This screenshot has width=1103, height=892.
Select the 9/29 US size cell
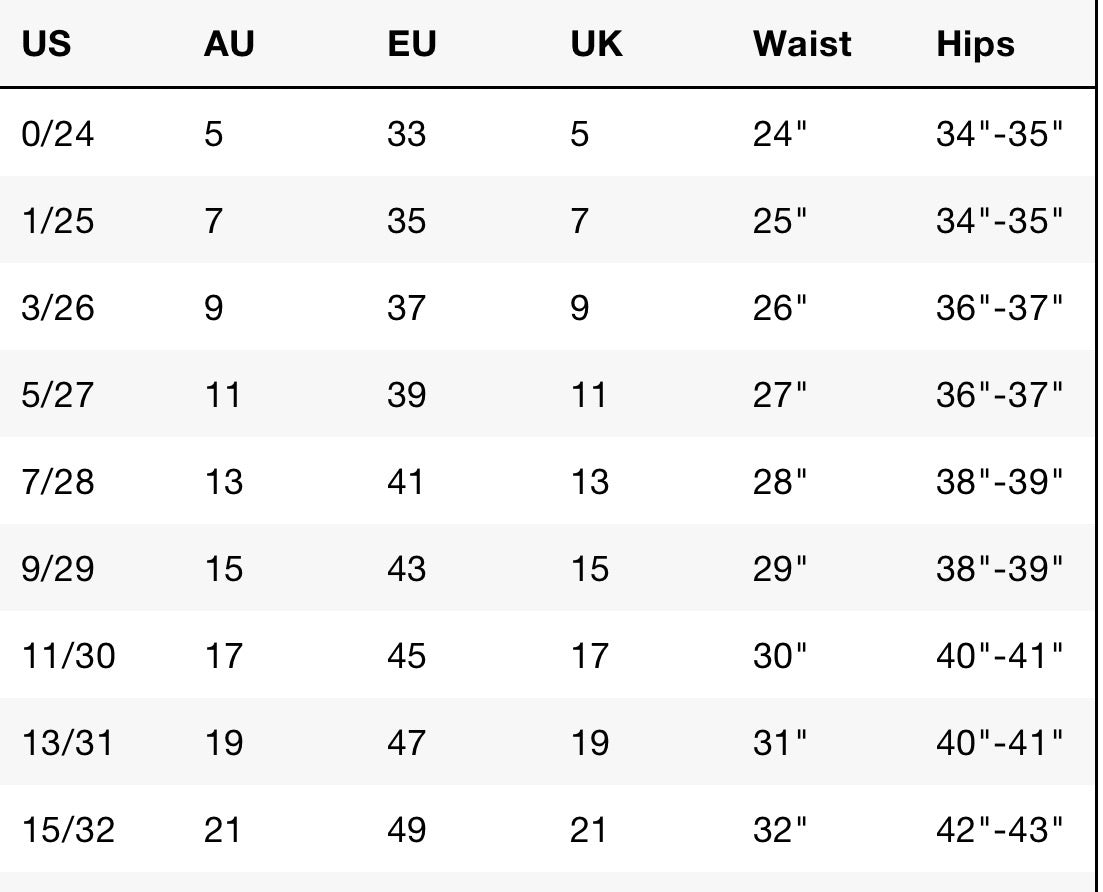[58, 568]
